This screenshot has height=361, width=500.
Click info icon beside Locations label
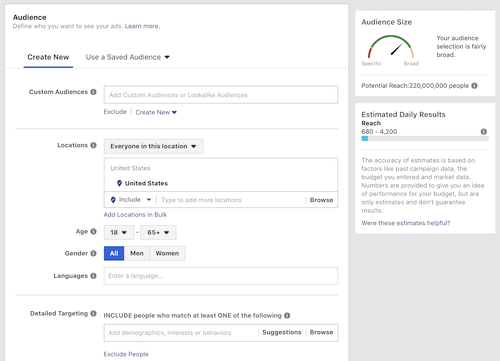pos(93,145)
